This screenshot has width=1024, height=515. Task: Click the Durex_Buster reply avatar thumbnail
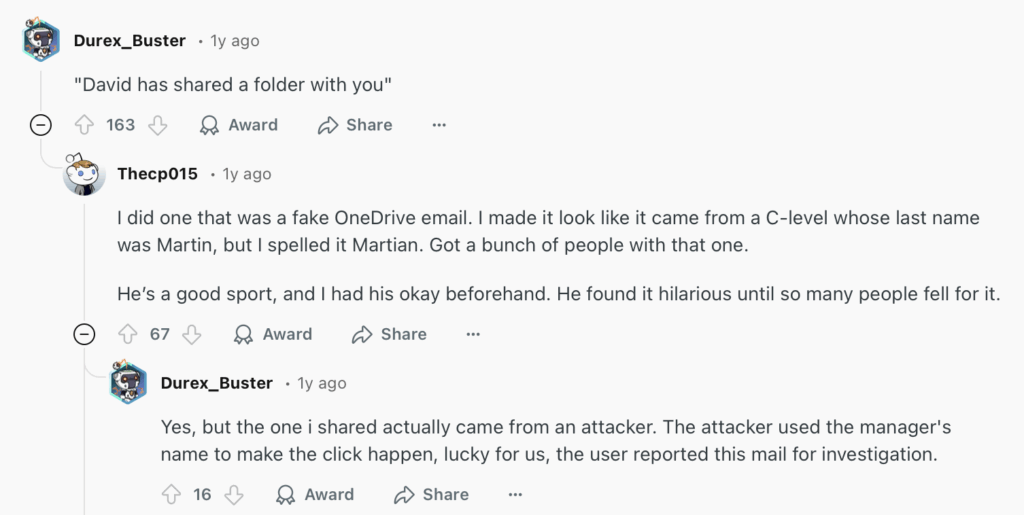(x=128, y=382)
